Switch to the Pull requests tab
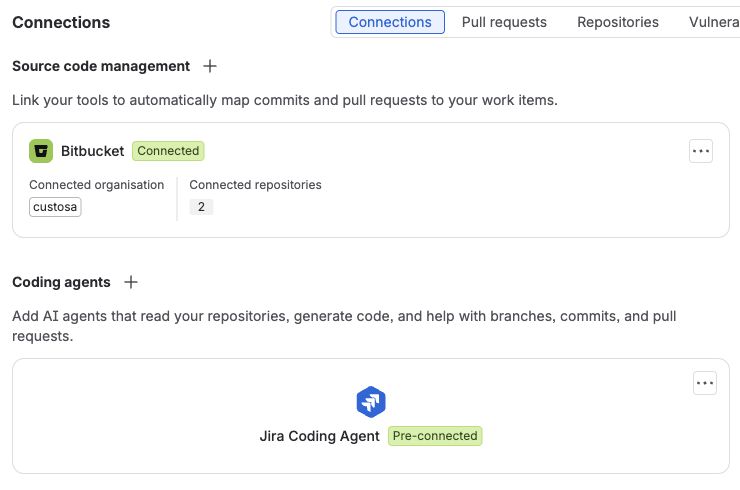740x490 pixels. coord(504,22)
